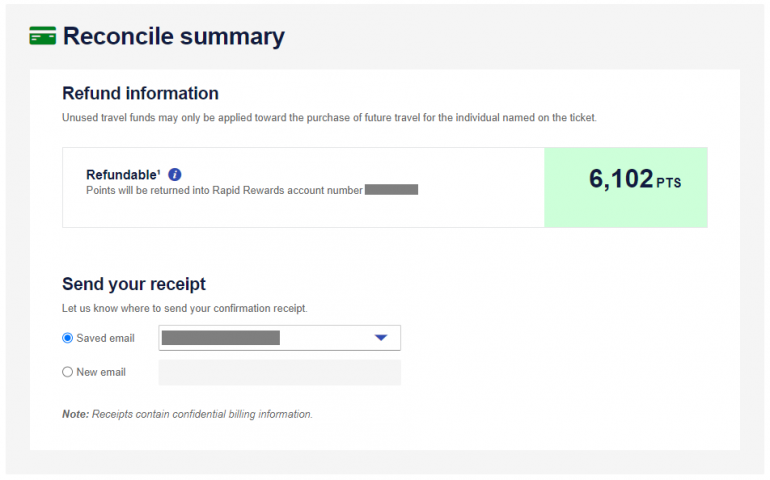Image resolution: width=770 pixels, height=480 pixels.
Task: Click the 'Let us know where' instruction text
Action: pyautogui.click(x=184, y=308)
